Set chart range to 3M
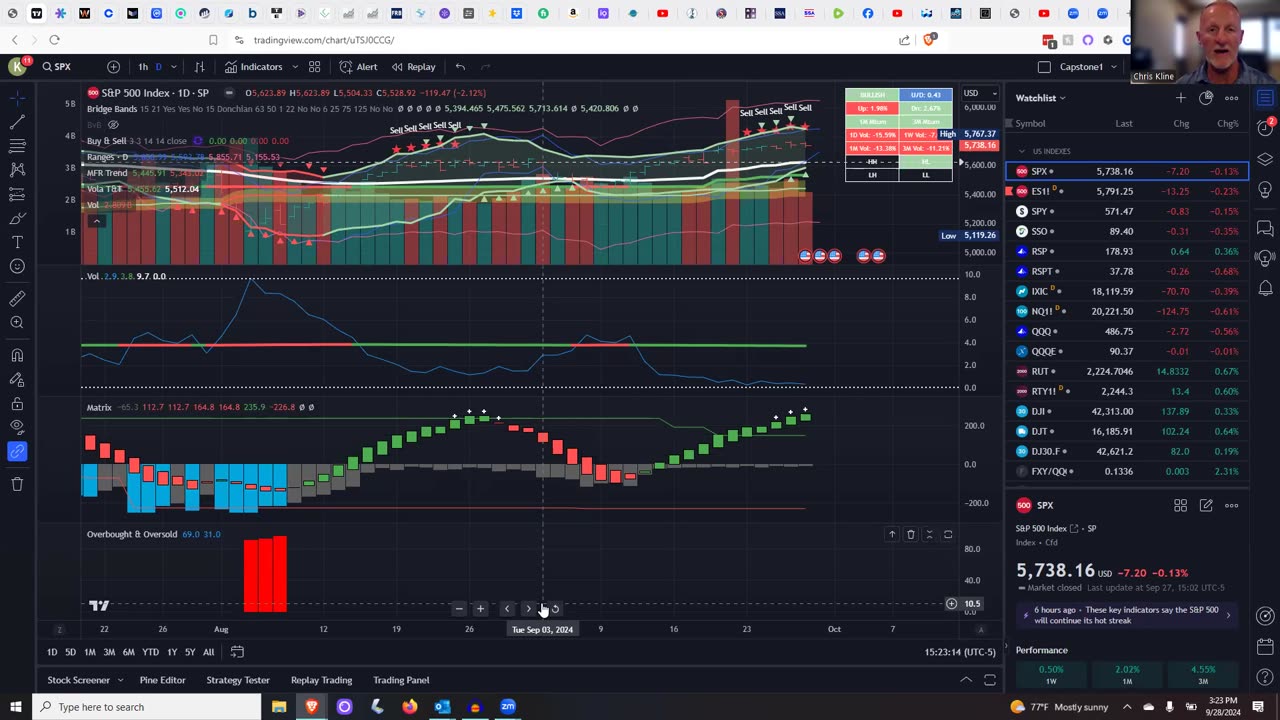Screen dimensions: 1280x720 (x=109, y=652)
